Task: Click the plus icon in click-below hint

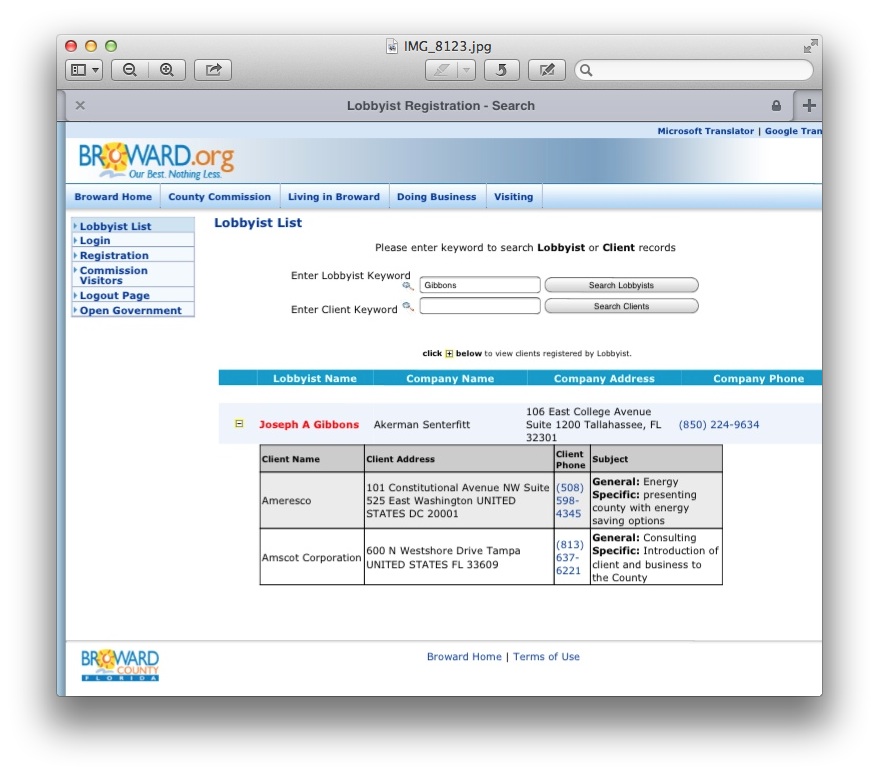Action: tap(449, 353)
